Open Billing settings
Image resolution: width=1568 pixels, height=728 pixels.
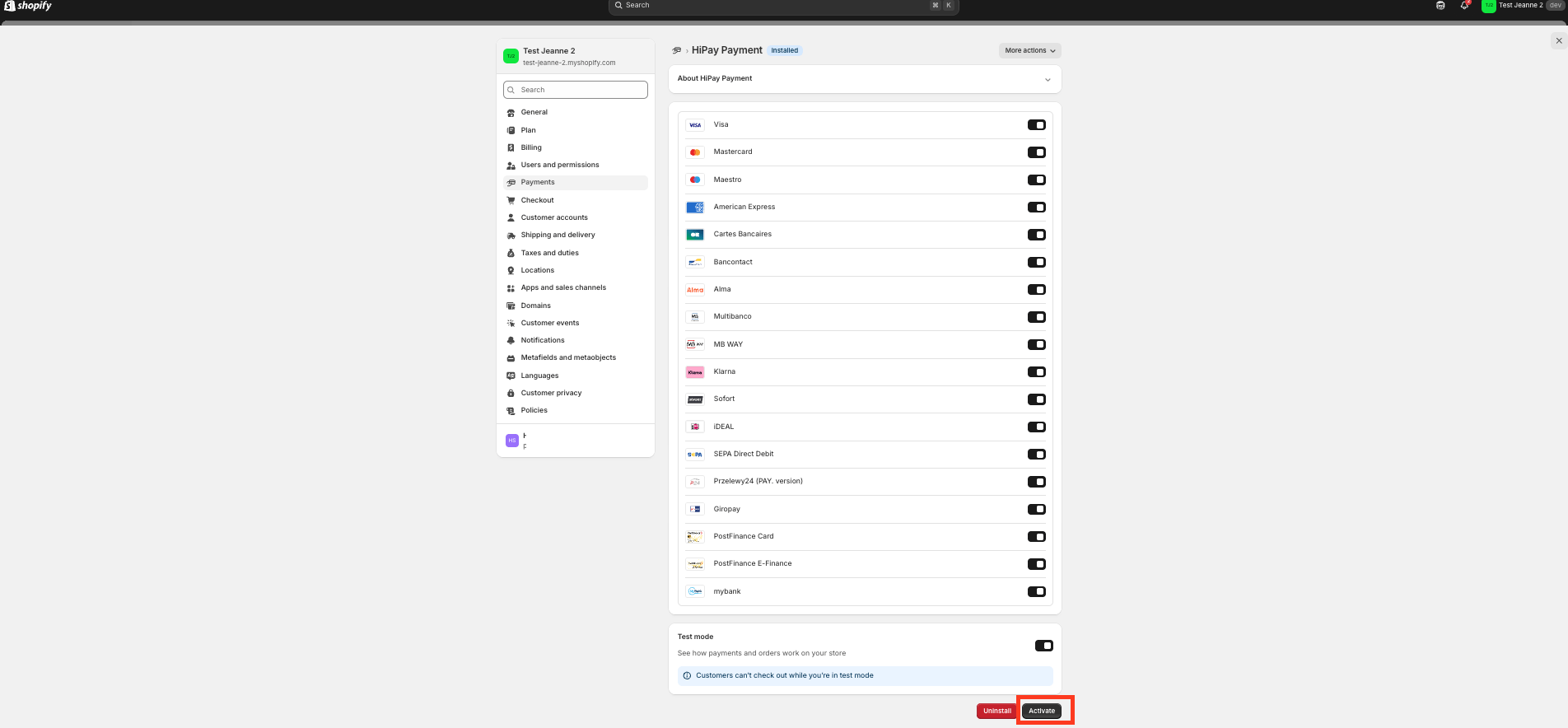pyautogui.click(x=576, y=147)
